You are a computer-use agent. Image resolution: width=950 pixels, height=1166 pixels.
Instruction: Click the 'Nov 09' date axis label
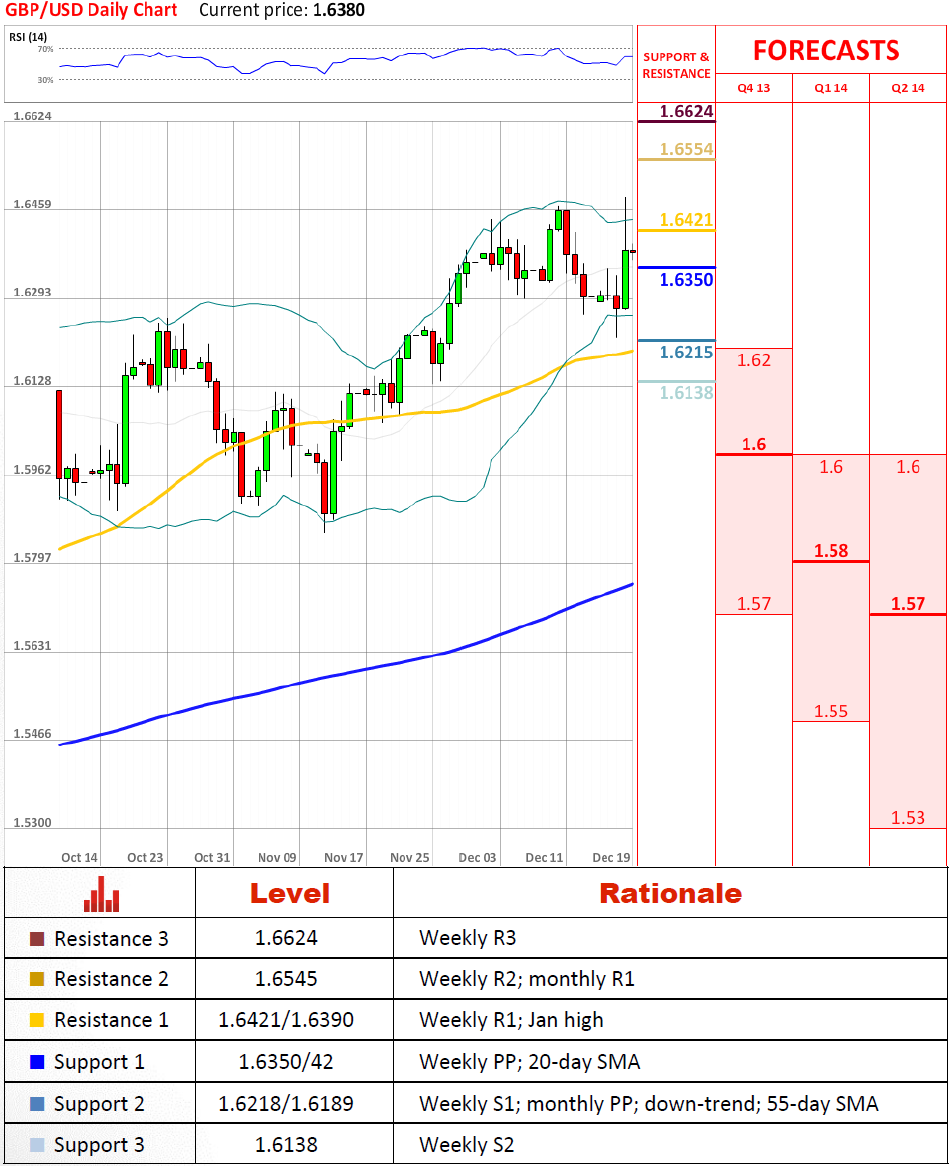pos(277,858)
